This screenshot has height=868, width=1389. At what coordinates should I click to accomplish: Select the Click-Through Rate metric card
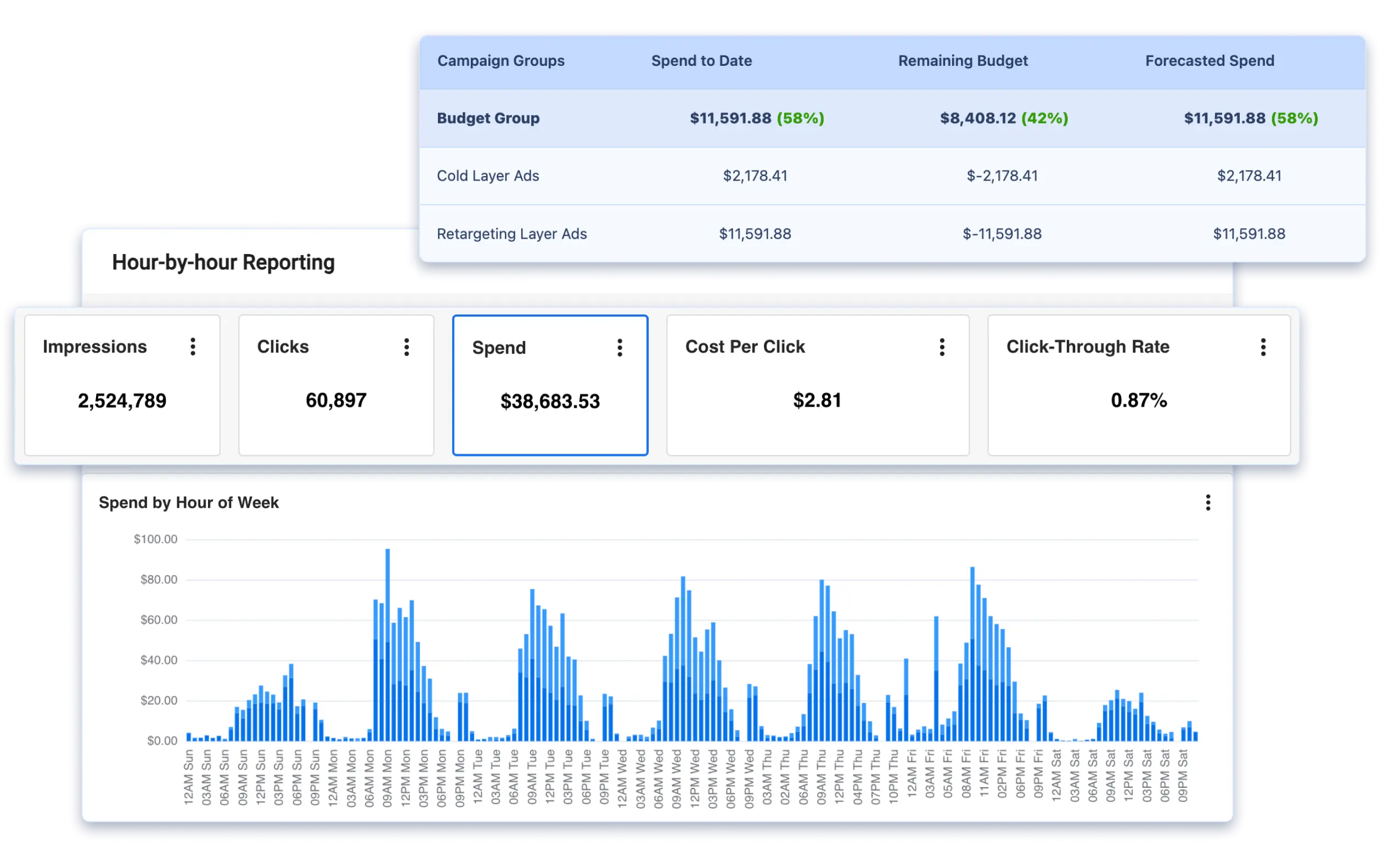point(1139,385)
